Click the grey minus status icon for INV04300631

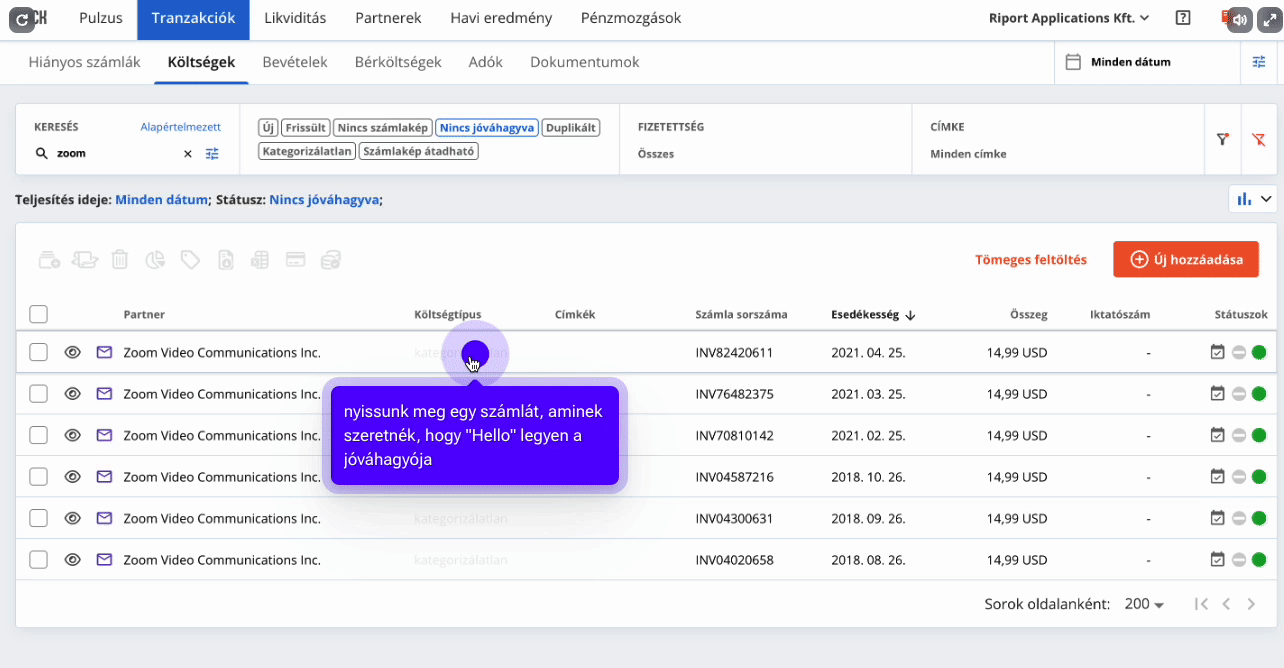pyautogui.click(x=1239, y=519)
